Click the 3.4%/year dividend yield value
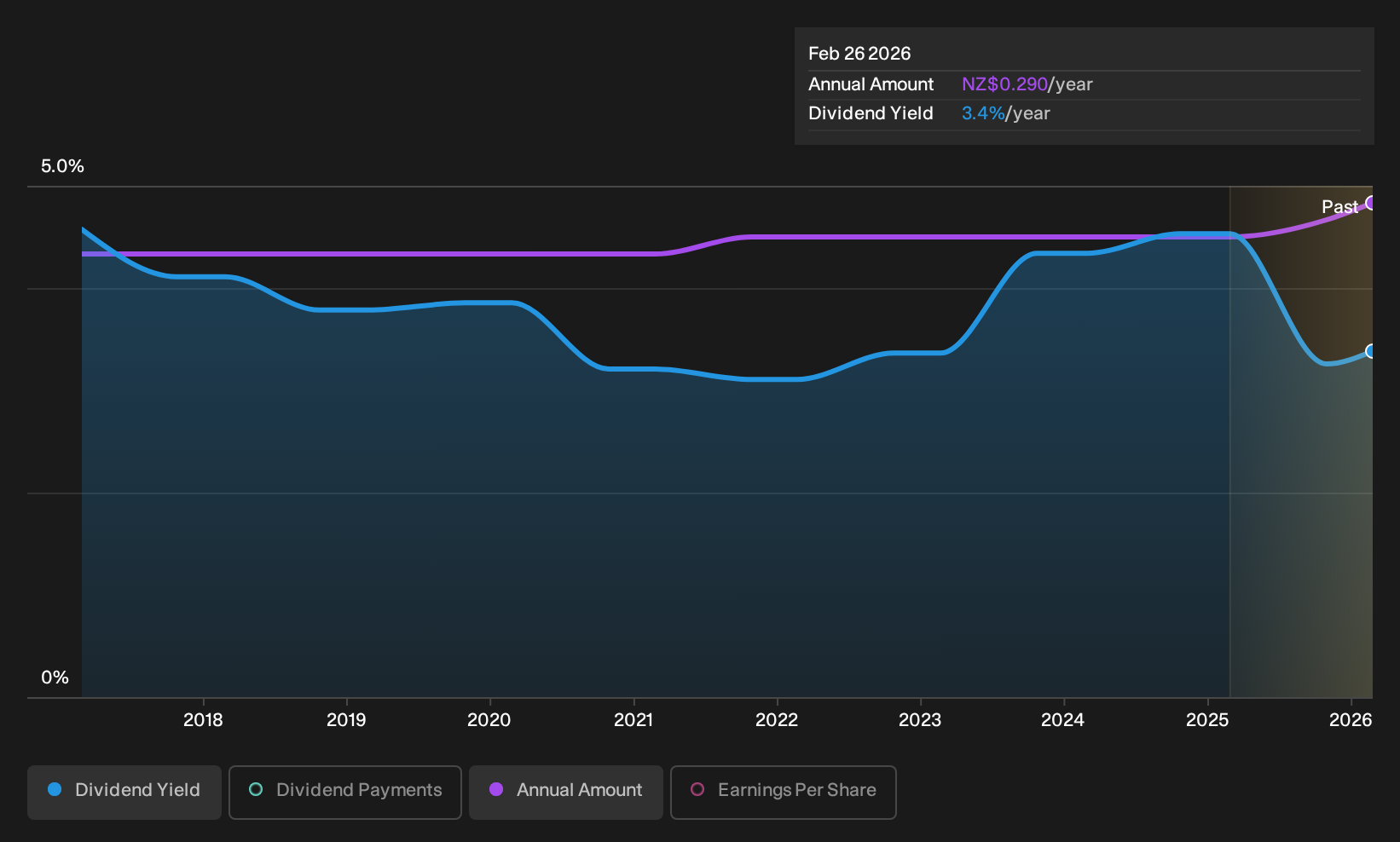Viewport: 1400px width, 842px height. pos(1005,113)
